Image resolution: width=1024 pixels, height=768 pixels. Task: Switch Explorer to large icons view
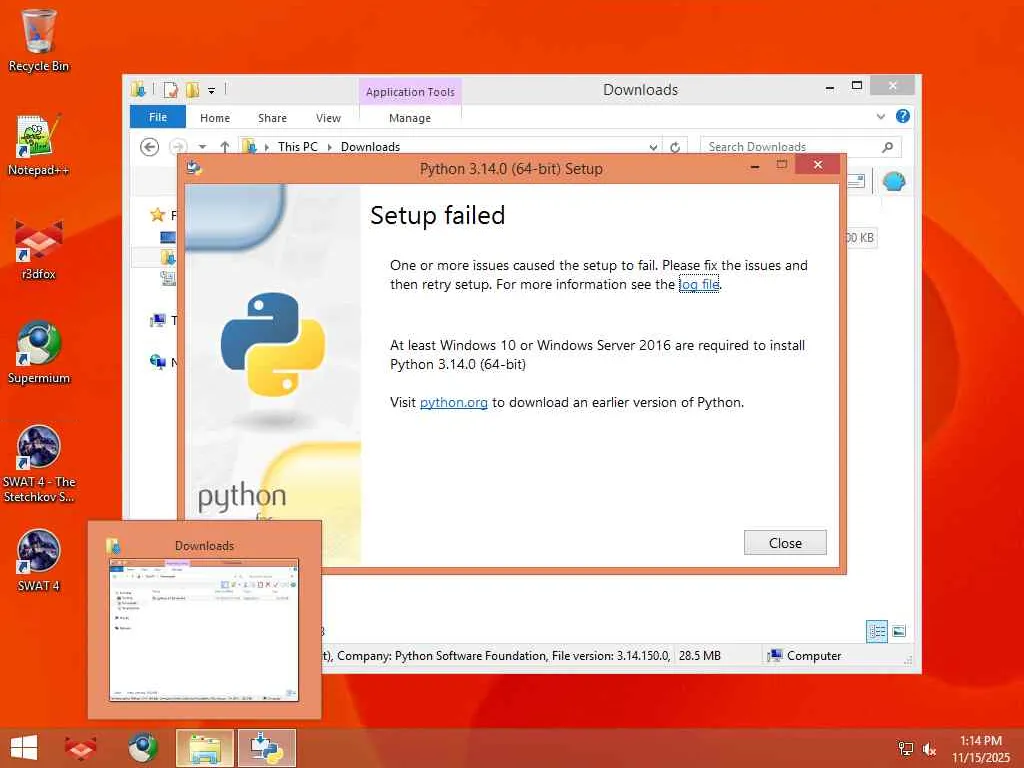pyautogui.click(x=899, y=631)
